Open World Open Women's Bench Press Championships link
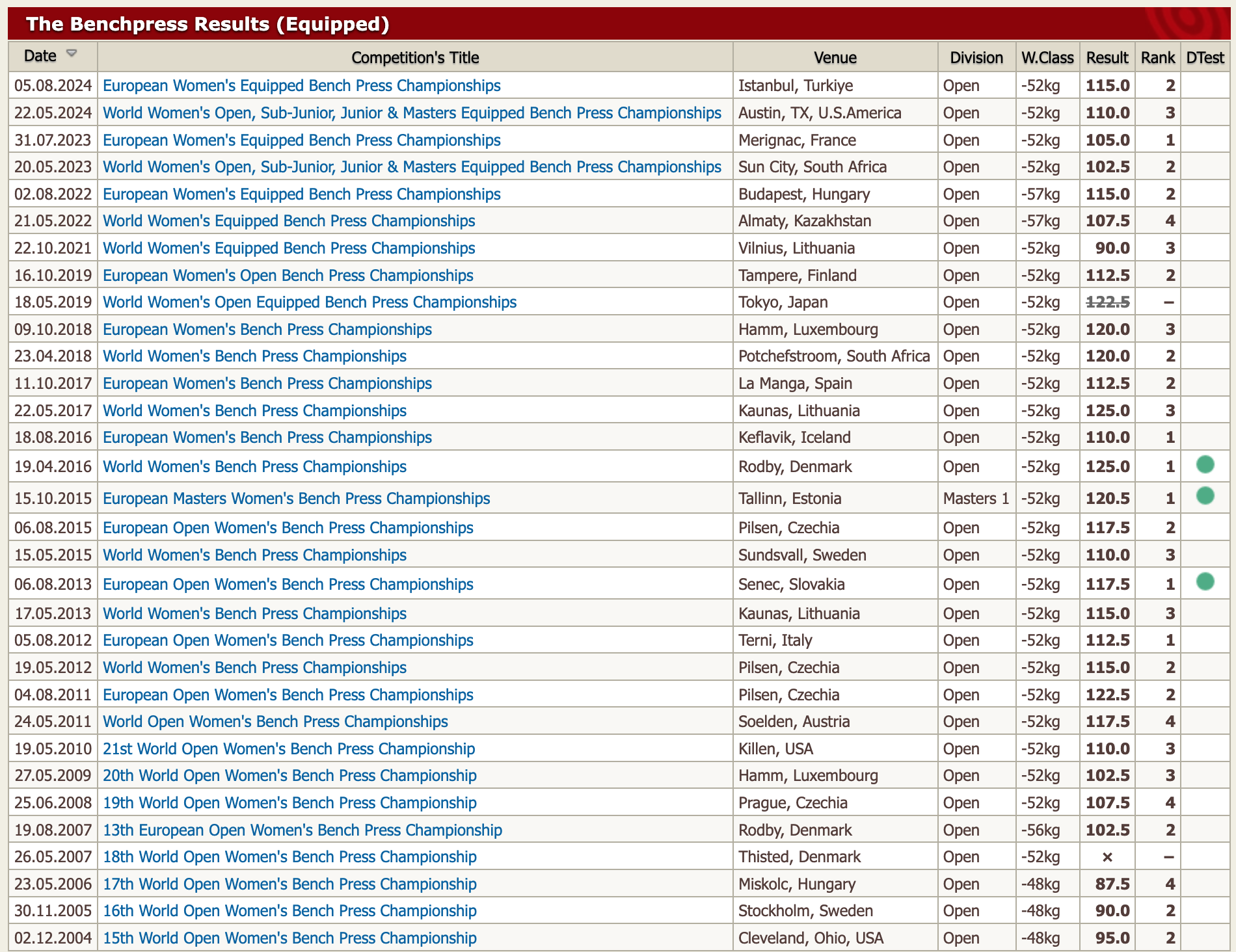The width and height of the screenshot is (1236, 952). 275,722
